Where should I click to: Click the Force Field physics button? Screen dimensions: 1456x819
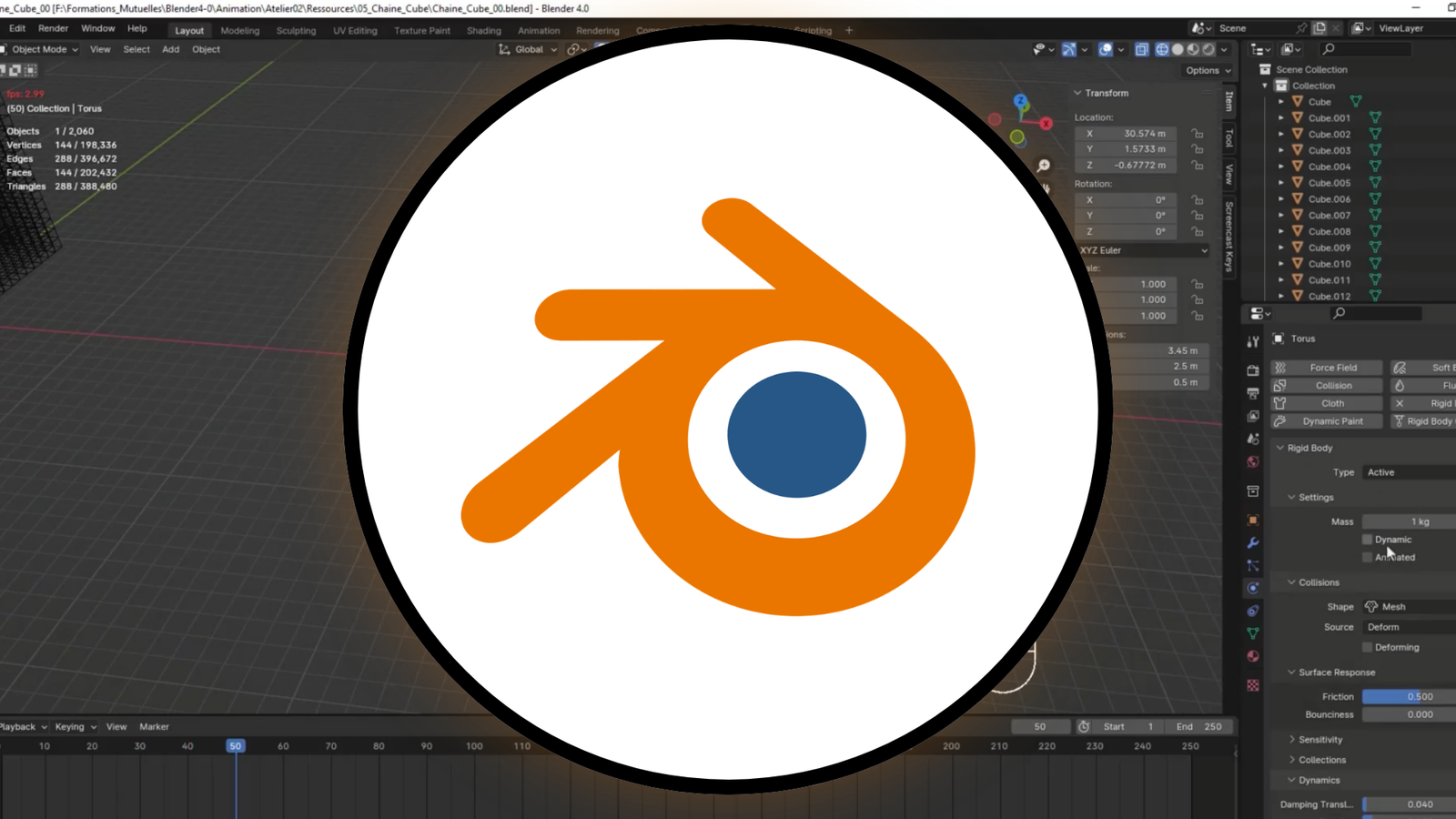coord(1327,368)
